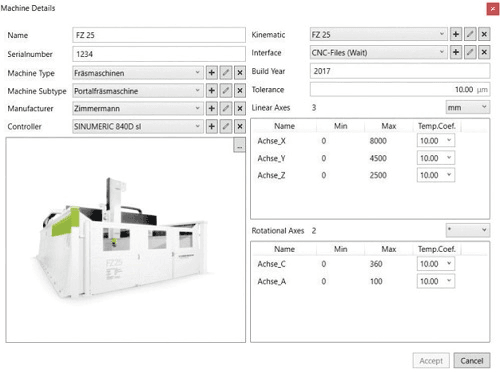500x373 pixels.
Task: Click the Cancel button
Action: tap(472, 361)
